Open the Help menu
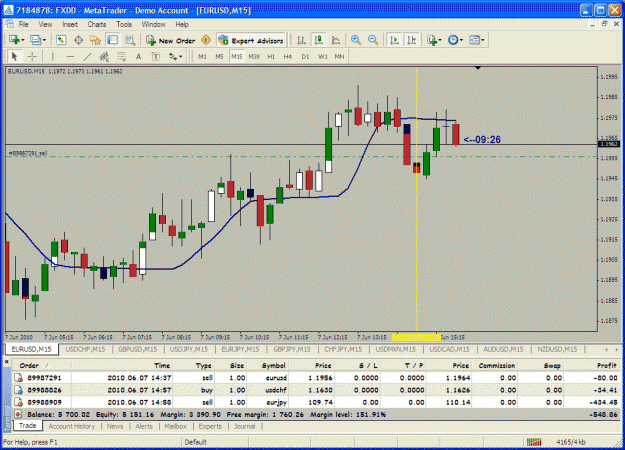 182,24
